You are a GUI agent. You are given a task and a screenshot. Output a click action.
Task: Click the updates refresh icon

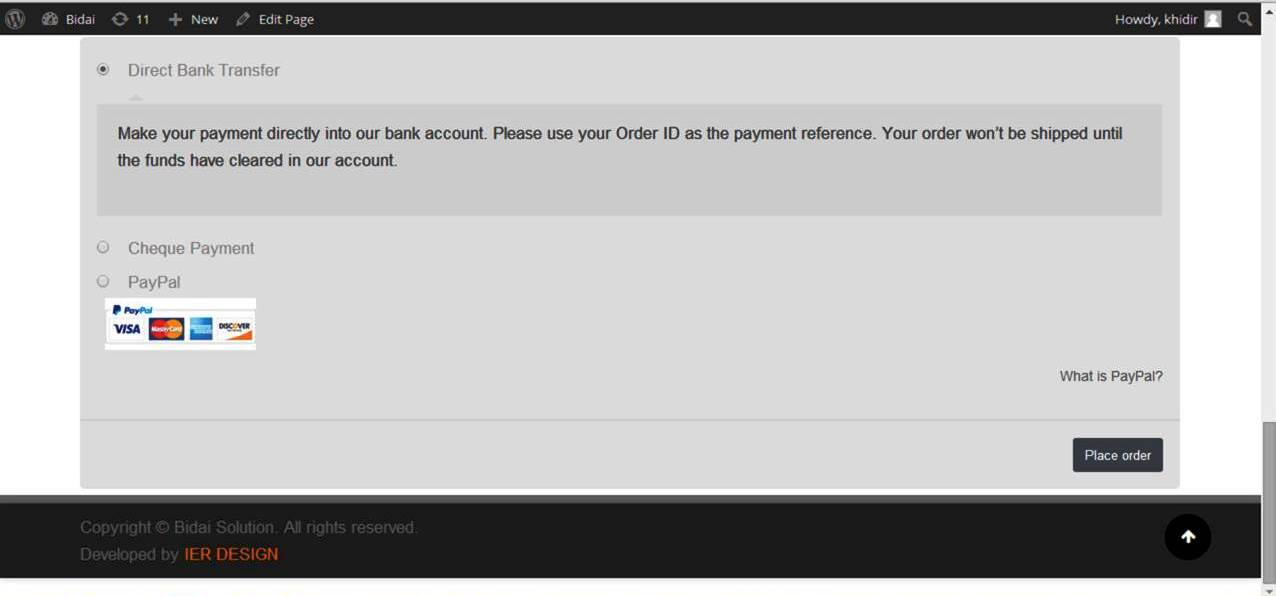point(120,19)
